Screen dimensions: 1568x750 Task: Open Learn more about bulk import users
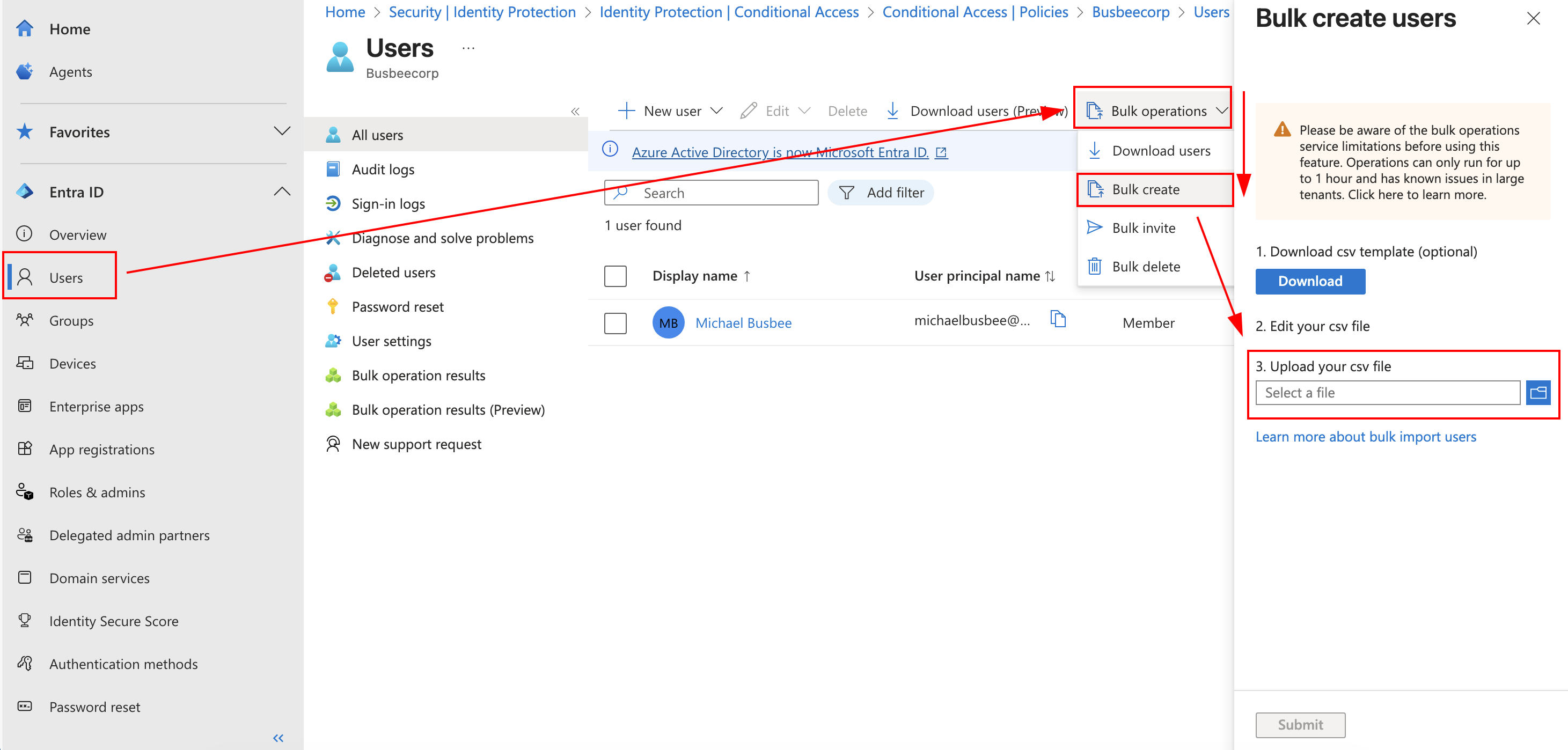[1365, 436]
